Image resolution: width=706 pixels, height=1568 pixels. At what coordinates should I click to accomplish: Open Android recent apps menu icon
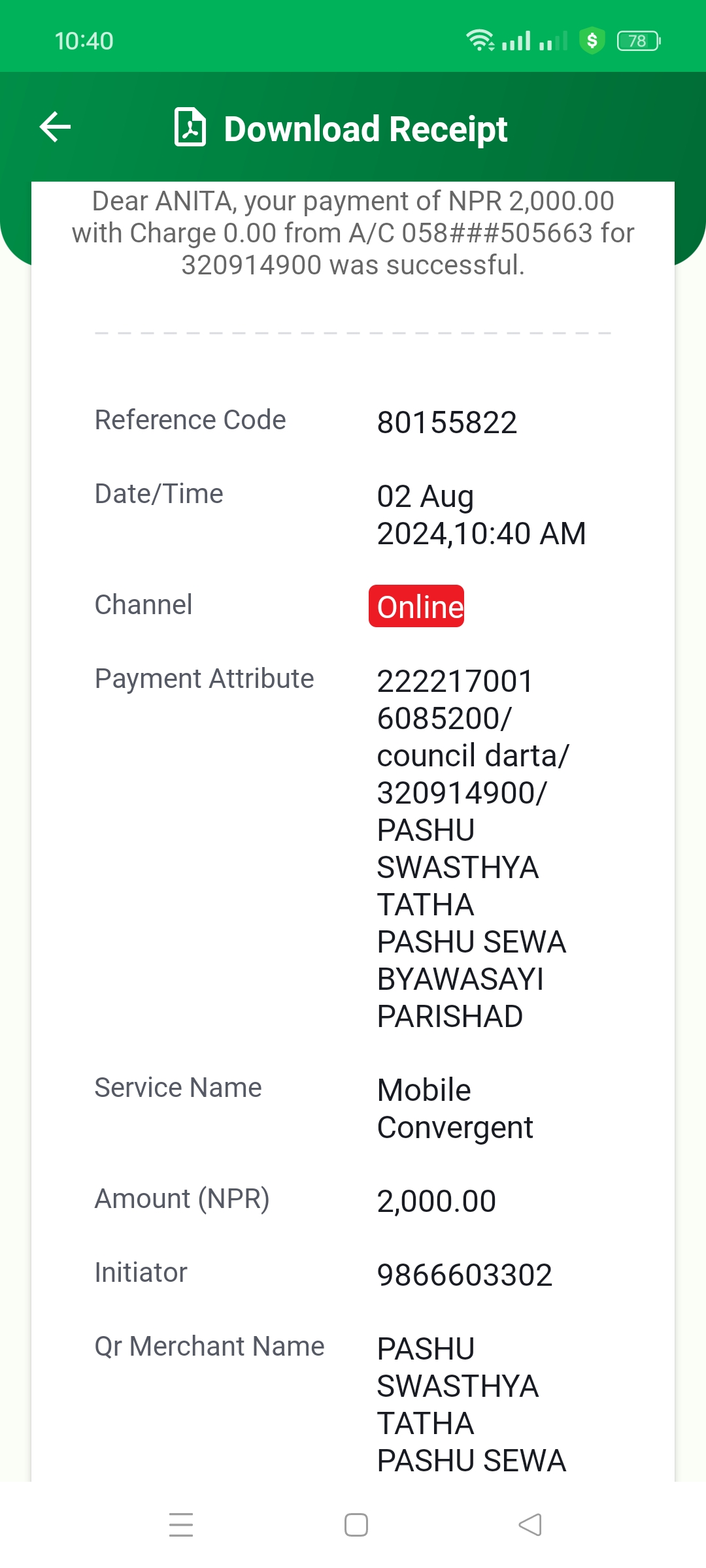pyautogui.click(x=181, y=1525)
